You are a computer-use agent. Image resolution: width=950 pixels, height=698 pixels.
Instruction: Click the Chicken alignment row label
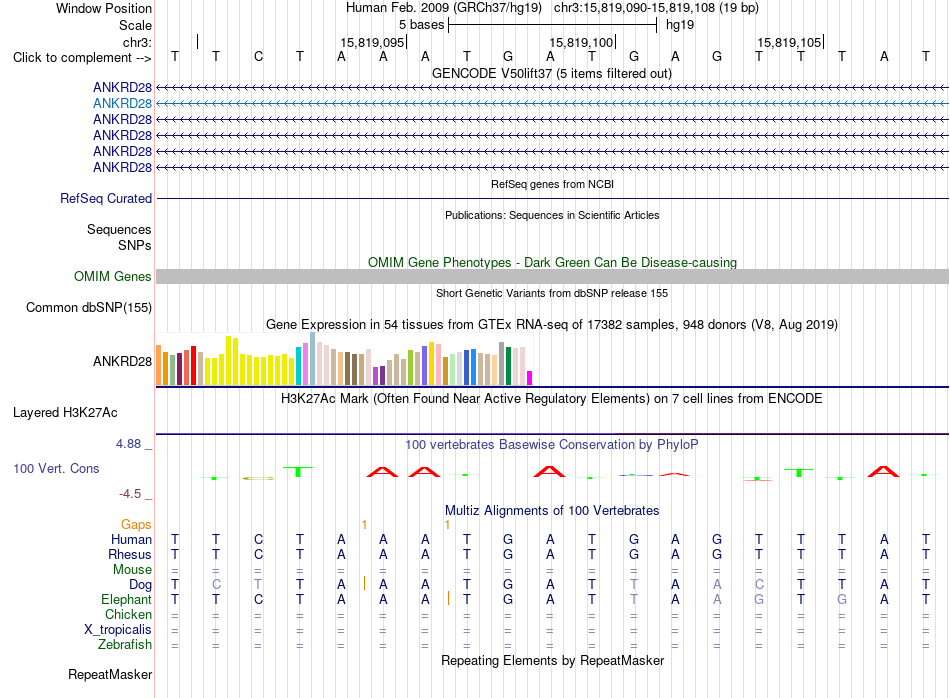tap(128, 614)
